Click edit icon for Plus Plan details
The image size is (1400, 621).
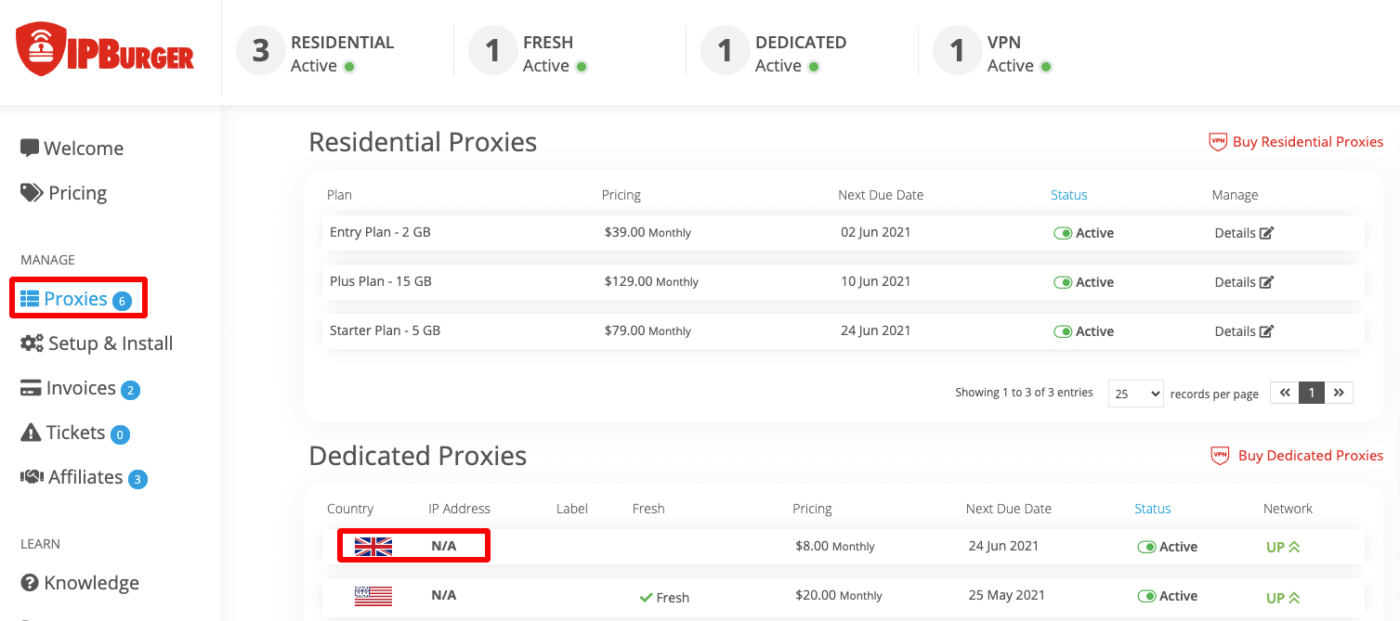(1267, 282)
